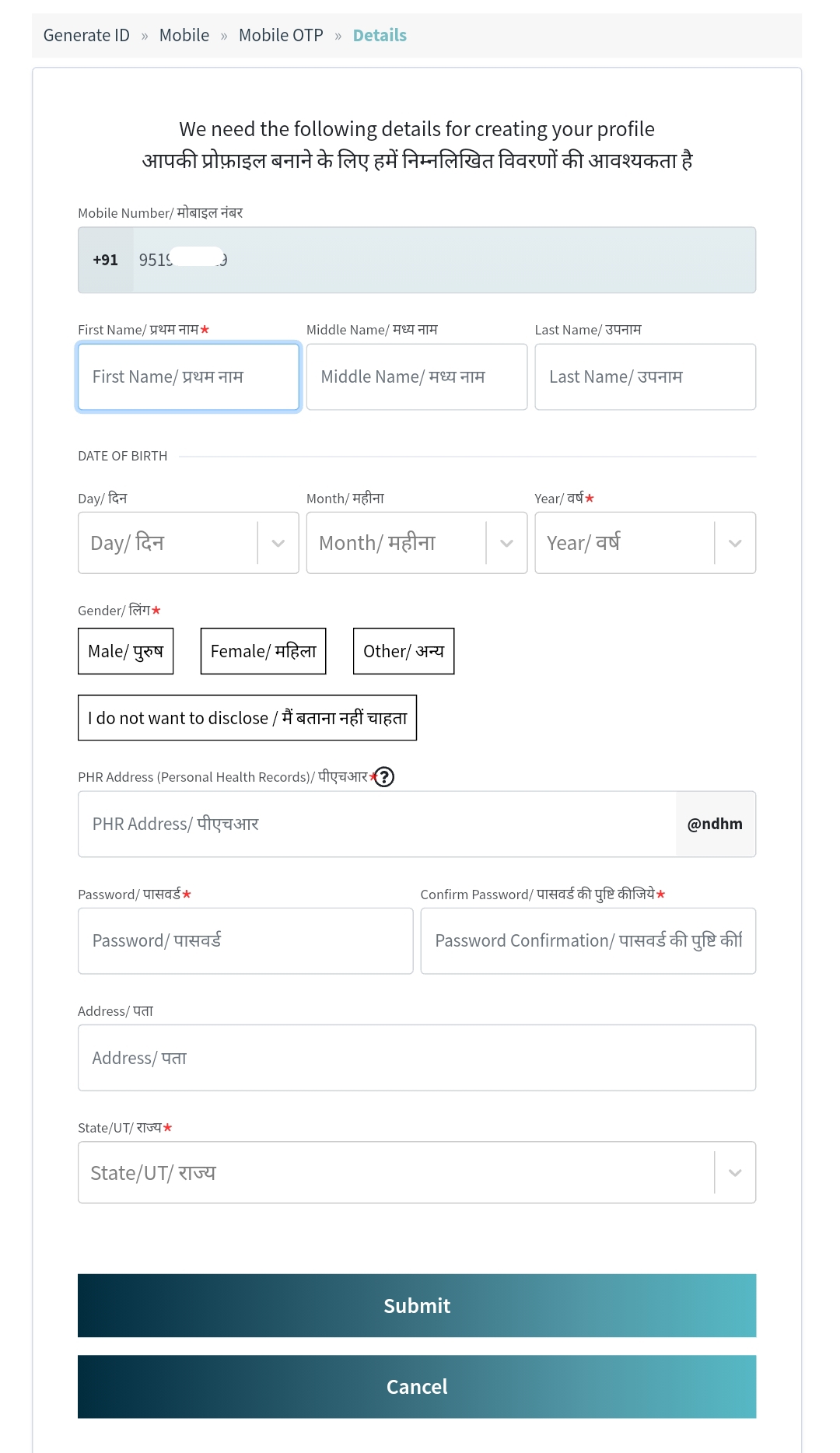Navigate to the Mobile breadcrumb step

click(184, 36)
